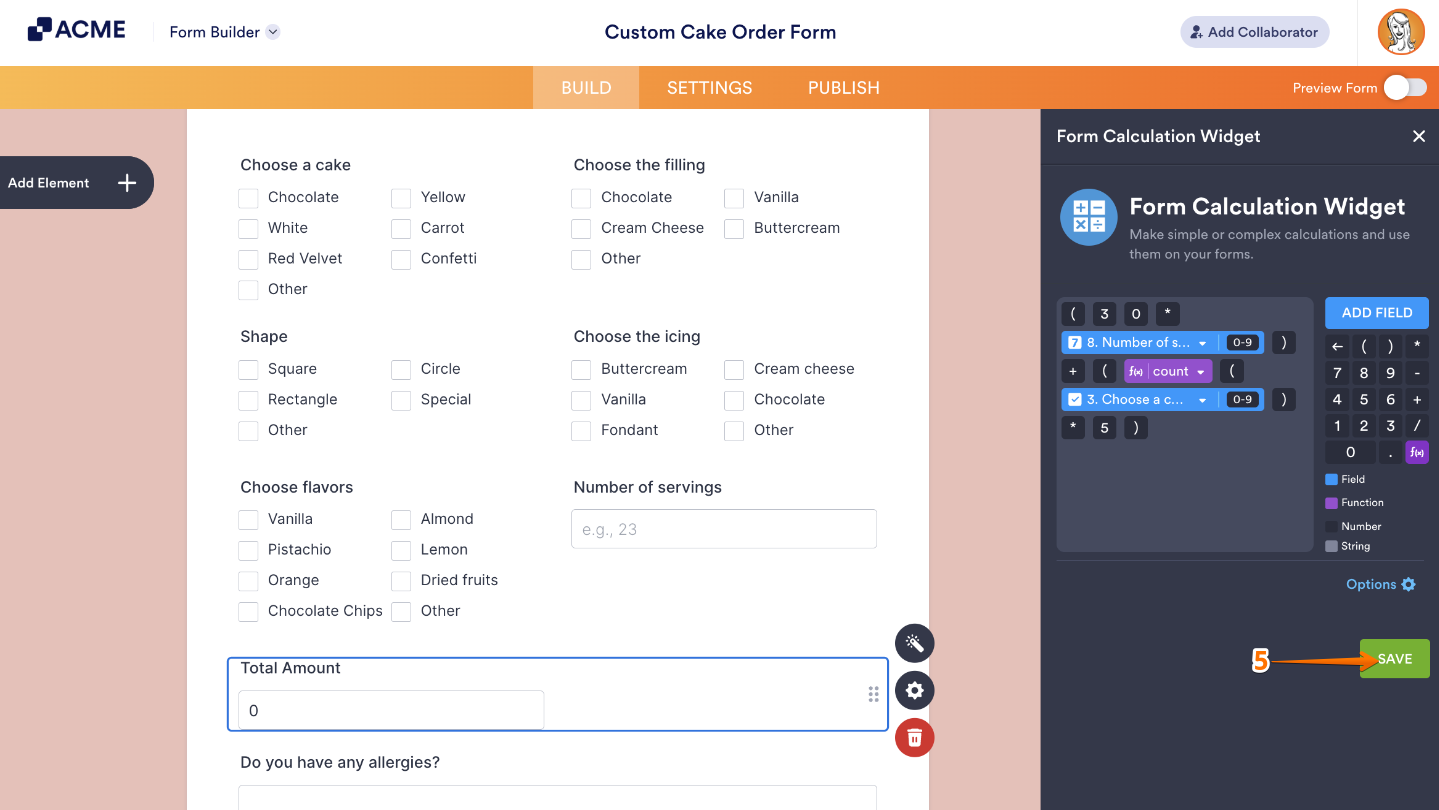Viewport: 1439px width, 810px height.
Task: Click the Add Collaborator button
Action: (1253, 31)
